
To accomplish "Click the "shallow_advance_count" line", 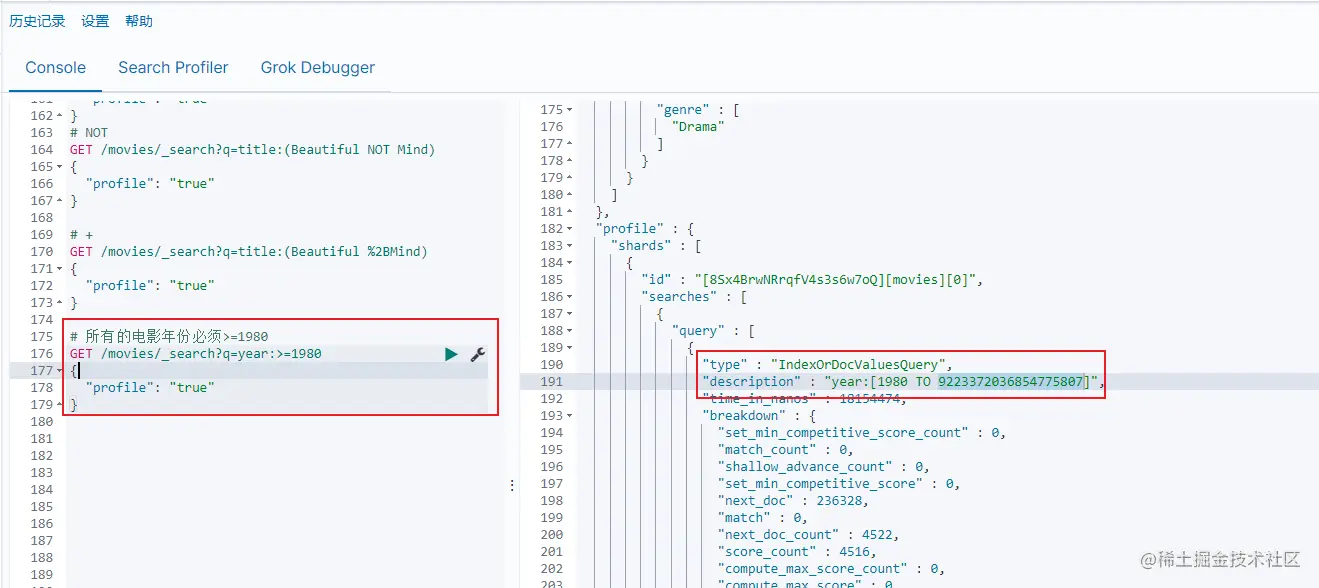I will coord(823,467).
